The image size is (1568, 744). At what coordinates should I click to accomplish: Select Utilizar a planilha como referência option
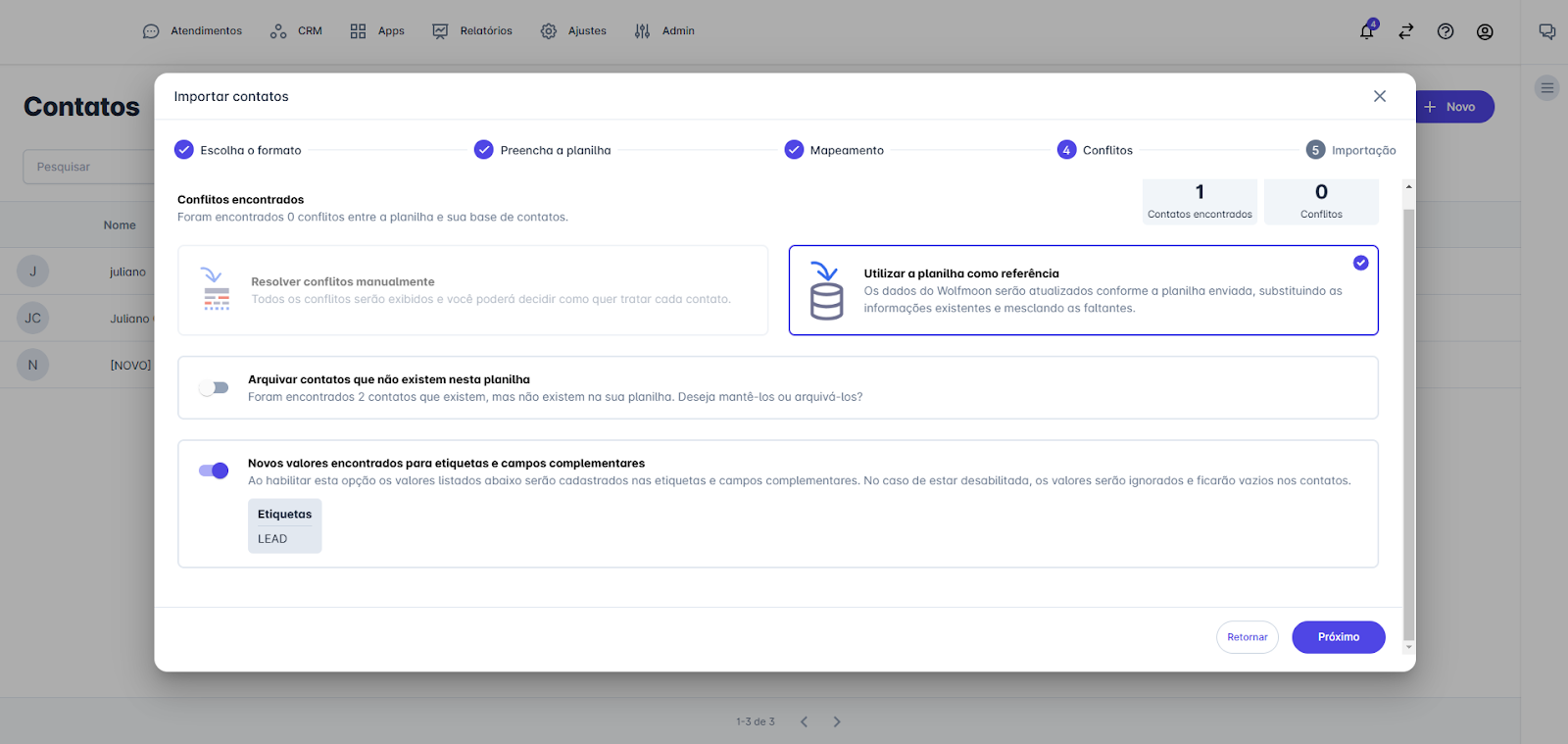click(1083, 290)
